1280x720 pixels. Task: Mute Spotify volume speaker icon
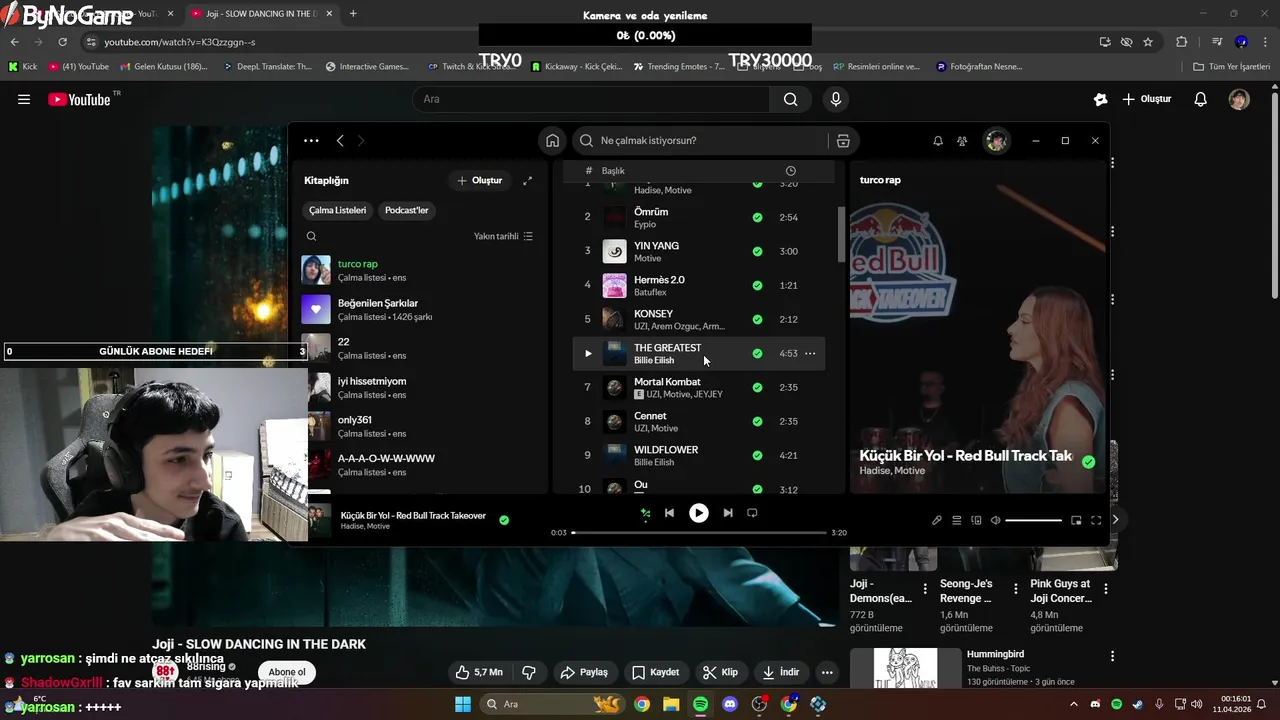(995, 520)
